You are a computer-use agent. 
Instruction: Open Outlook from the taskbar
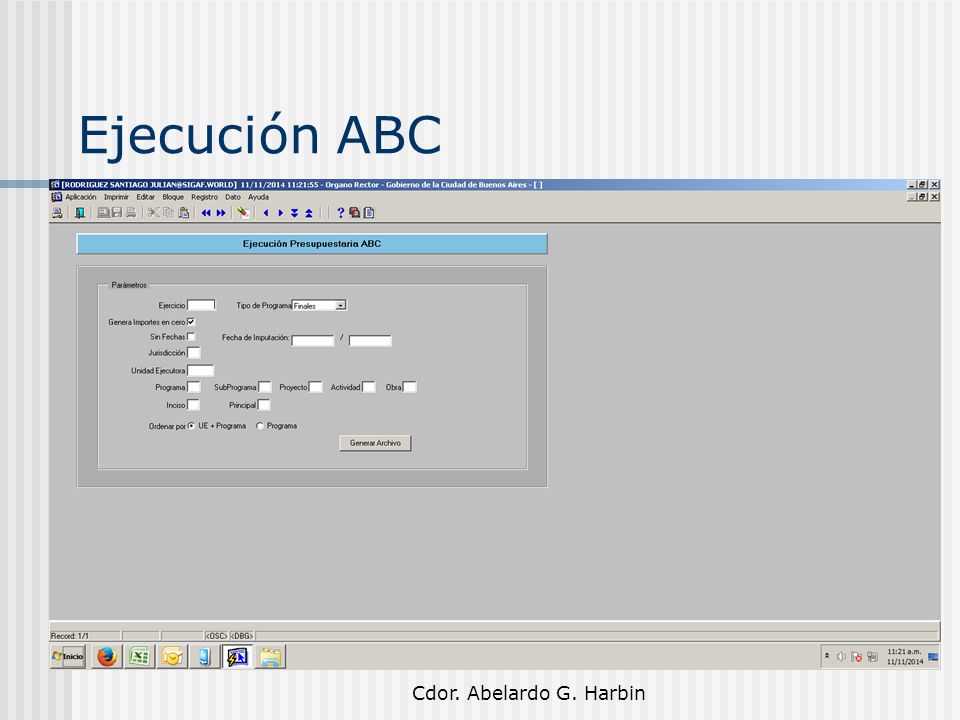click(x=172, y=657)
